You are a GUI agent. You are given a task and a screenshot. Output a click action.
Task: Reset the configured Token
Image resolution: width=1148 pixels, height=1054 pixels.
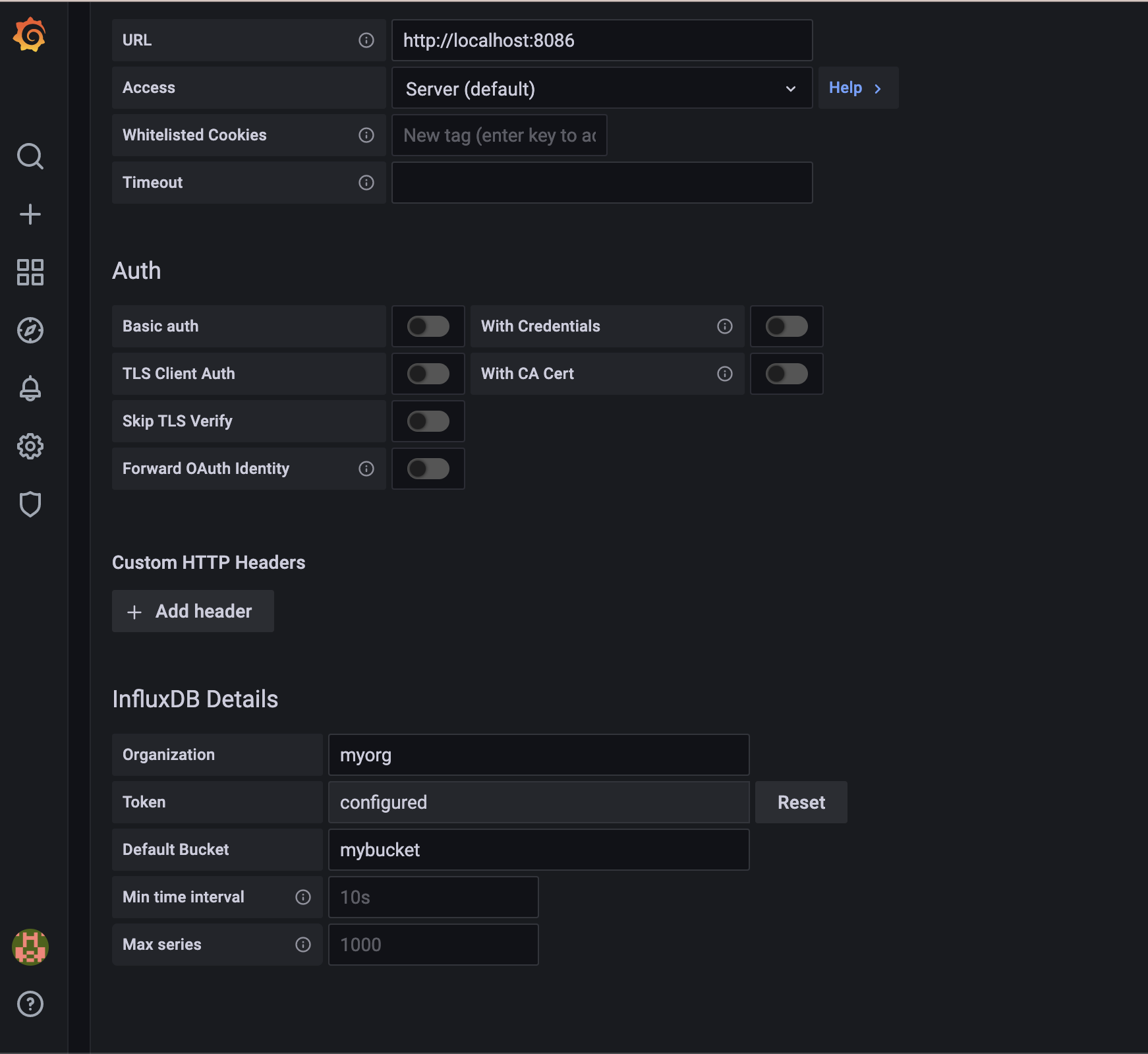pyautogui.click(x=801, y=802)
